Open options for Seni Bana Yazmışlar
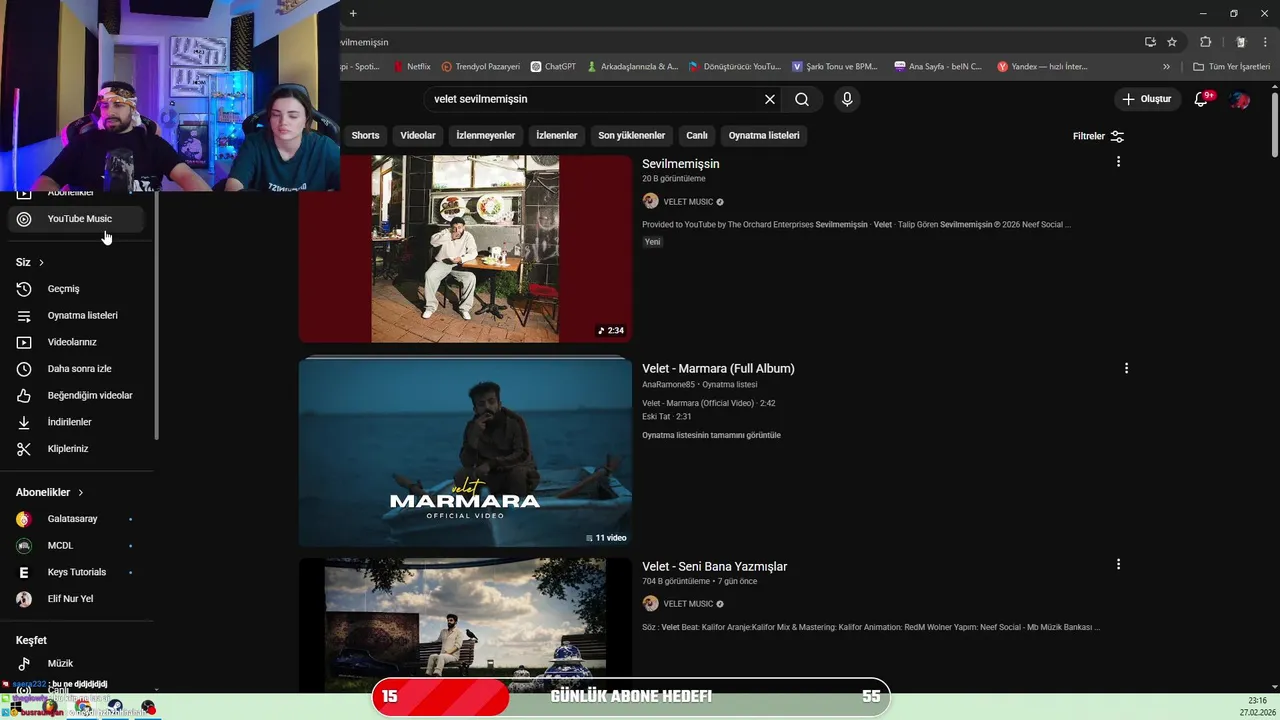Viewport: 1280px width, 720px height. pos(1118,564)
